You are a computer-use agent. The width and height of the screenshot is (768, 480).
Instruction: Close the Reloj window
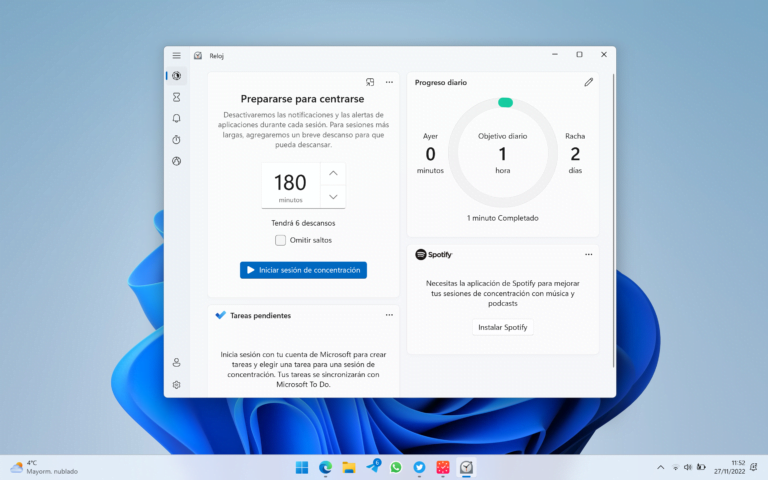tap(603, 54)
